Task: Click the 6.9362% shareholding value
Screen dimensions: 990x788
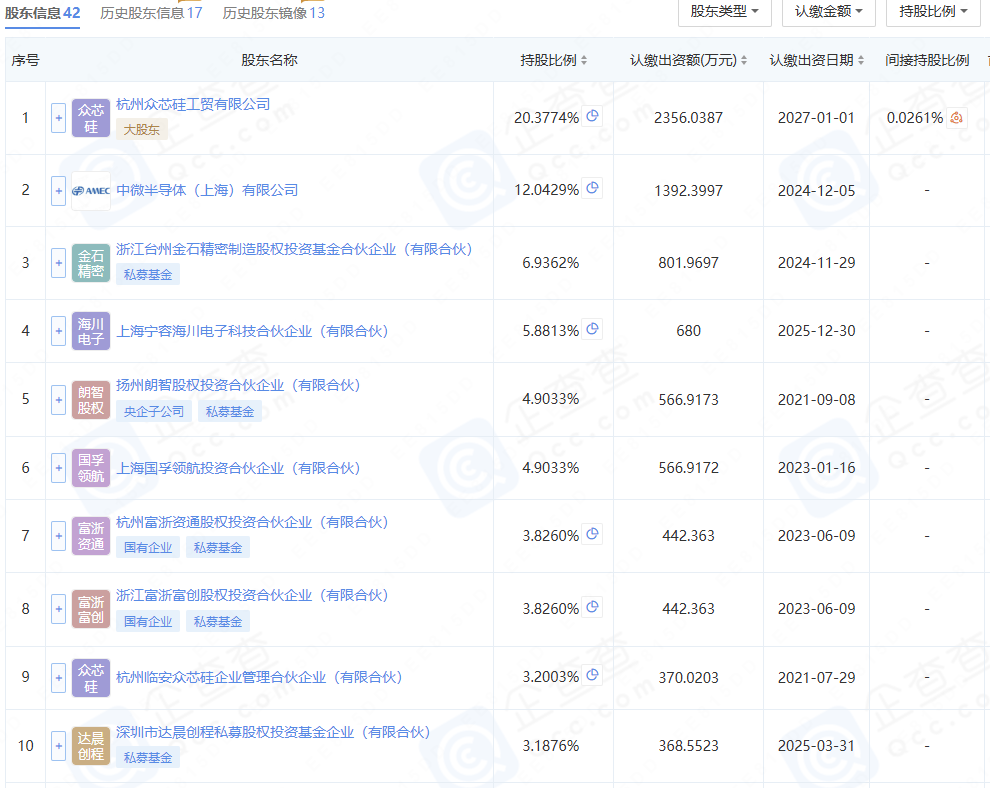Action: [551, 263]
